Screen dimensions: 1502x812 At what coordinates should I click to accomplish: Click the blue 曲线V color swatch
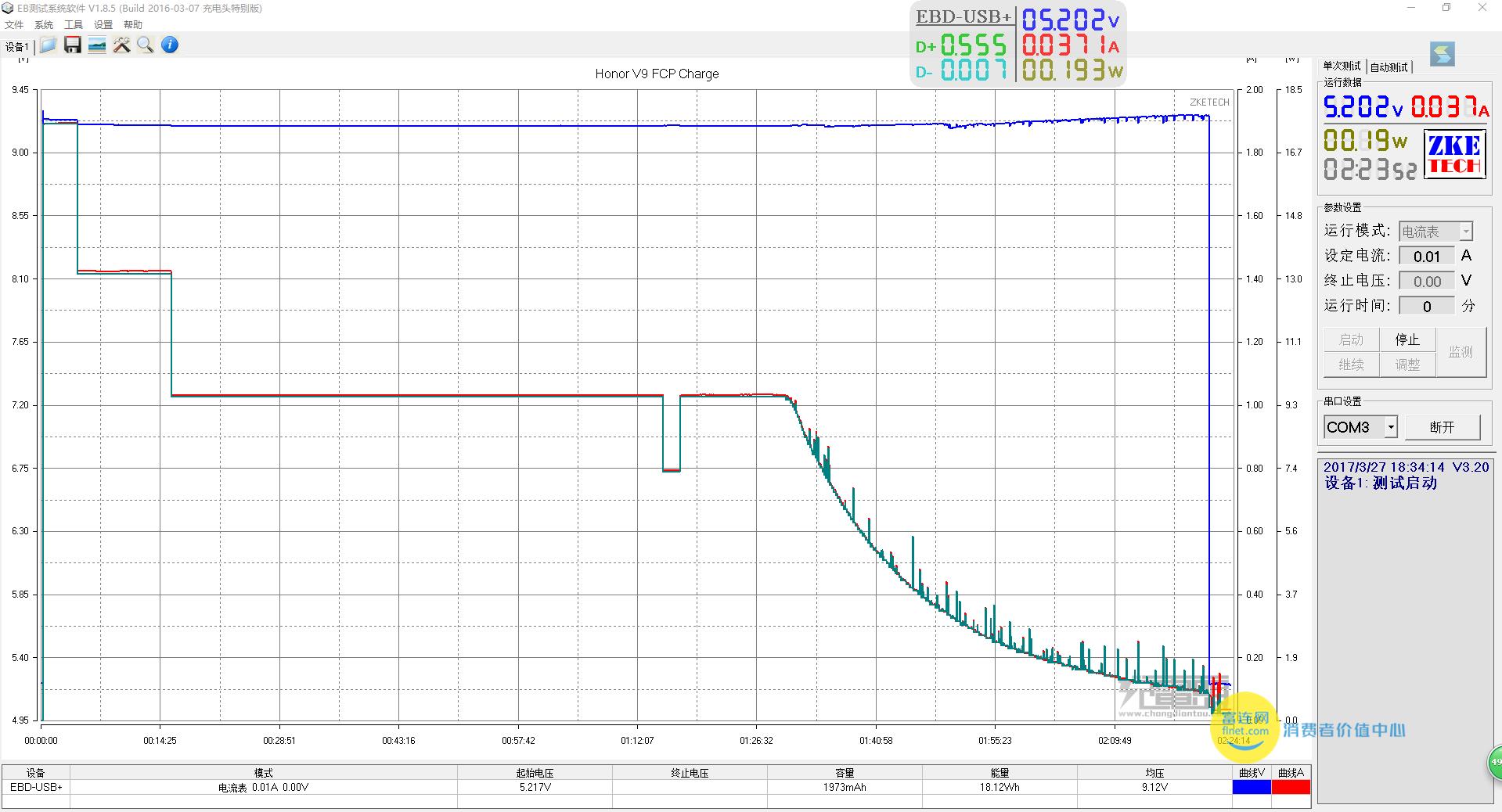coord(1251,787)
